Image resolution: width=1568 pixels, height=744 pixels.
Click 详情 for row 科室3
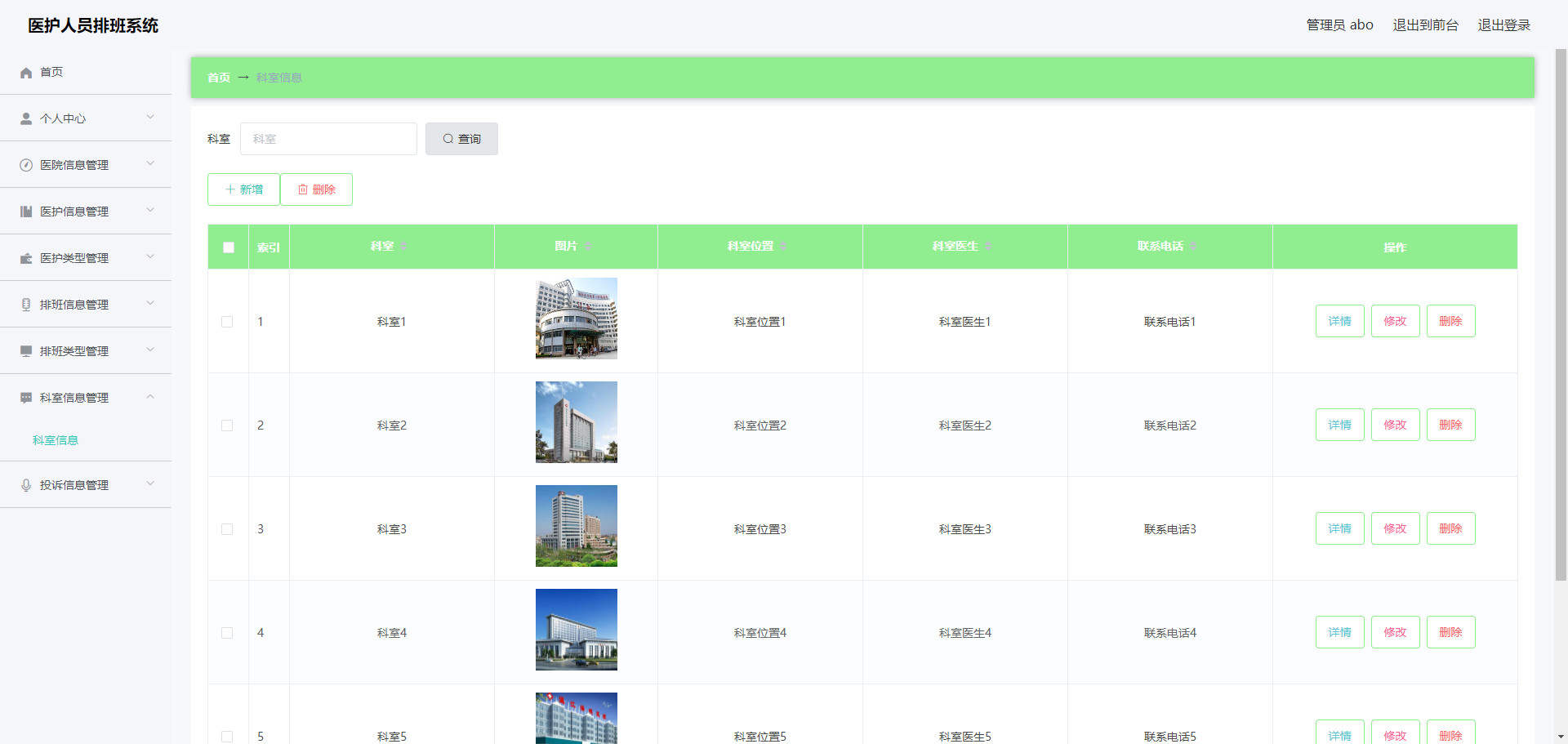[x=1339, y=528]
